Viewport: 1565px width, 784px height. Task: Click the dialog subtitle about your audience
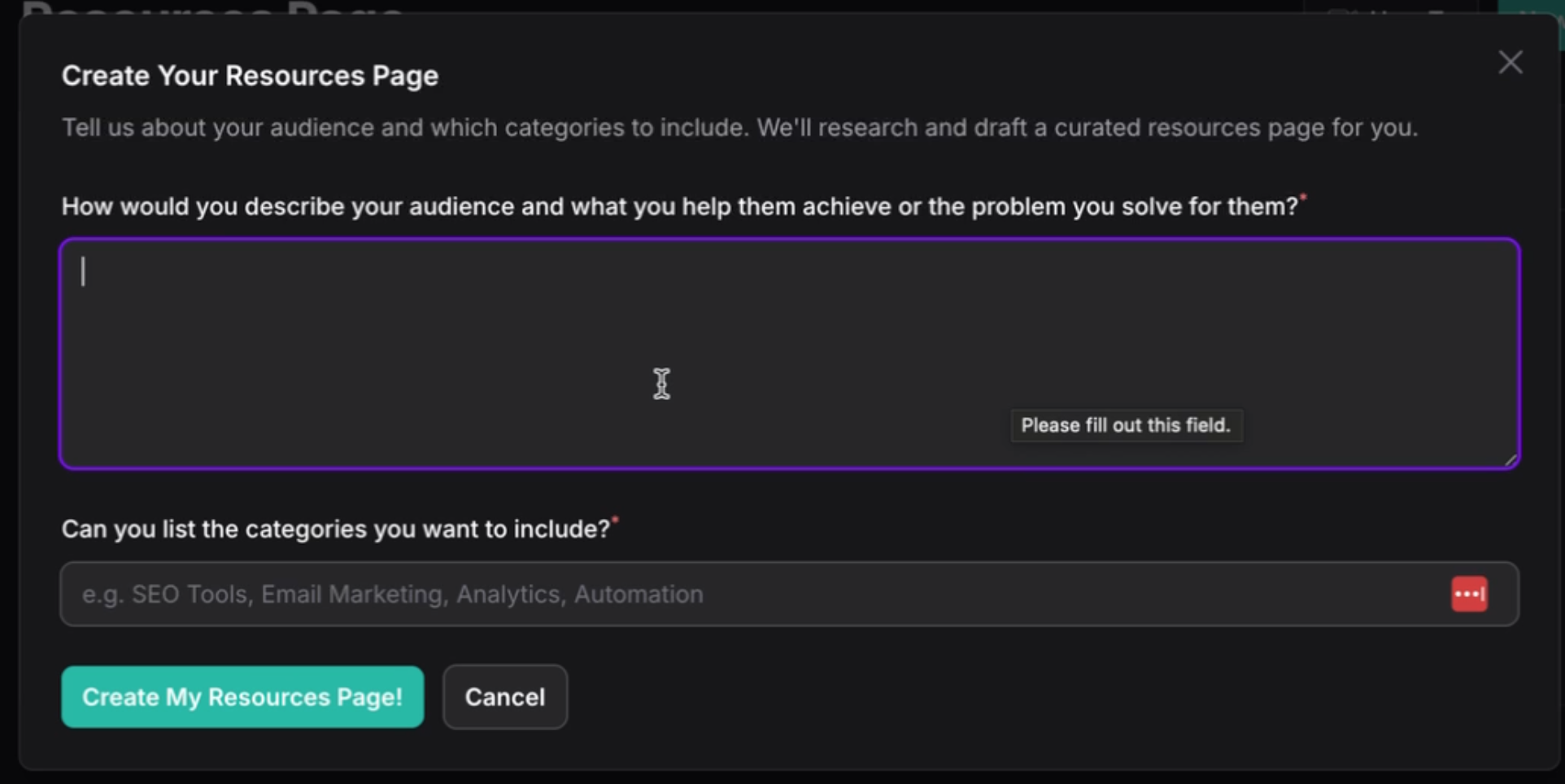point(740,127)
